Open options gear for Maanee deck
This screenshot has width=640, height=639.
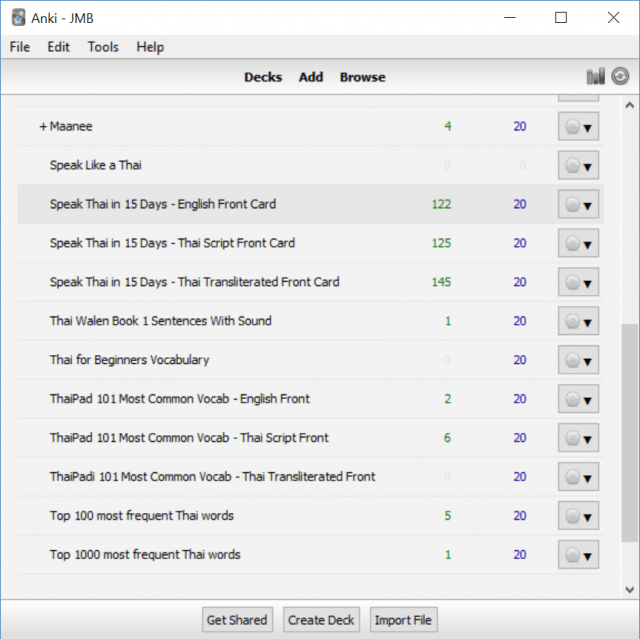coord(578,126)
